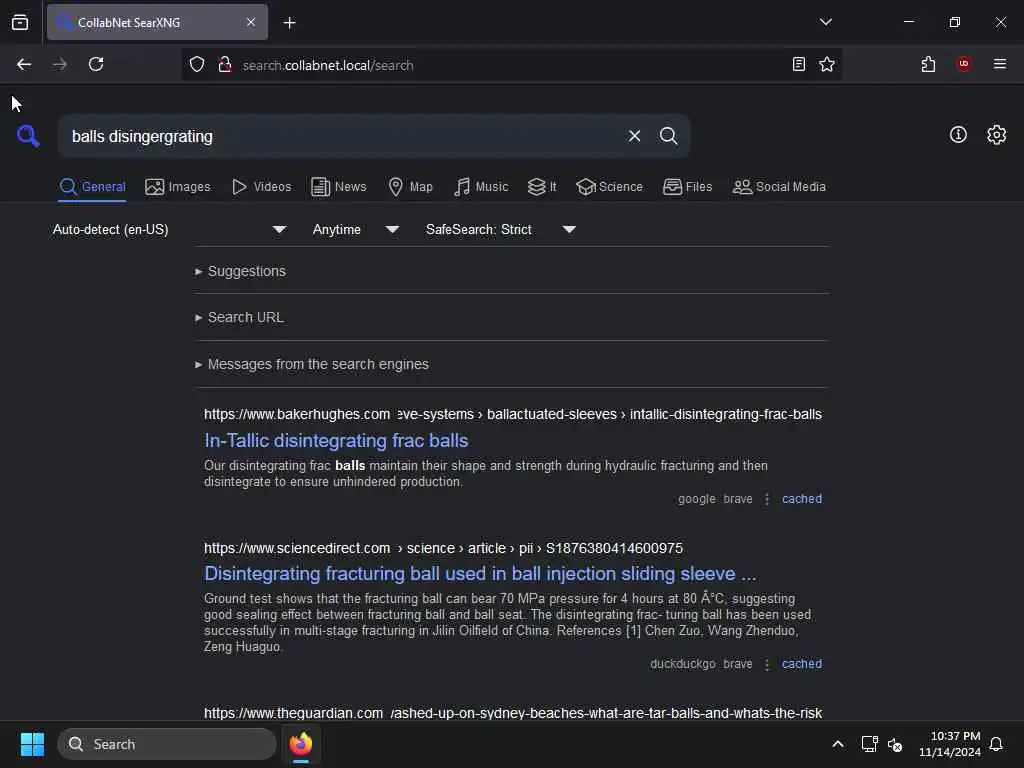Switch to News category
This screenshot has height=768, width=1024.
point(339,187)
